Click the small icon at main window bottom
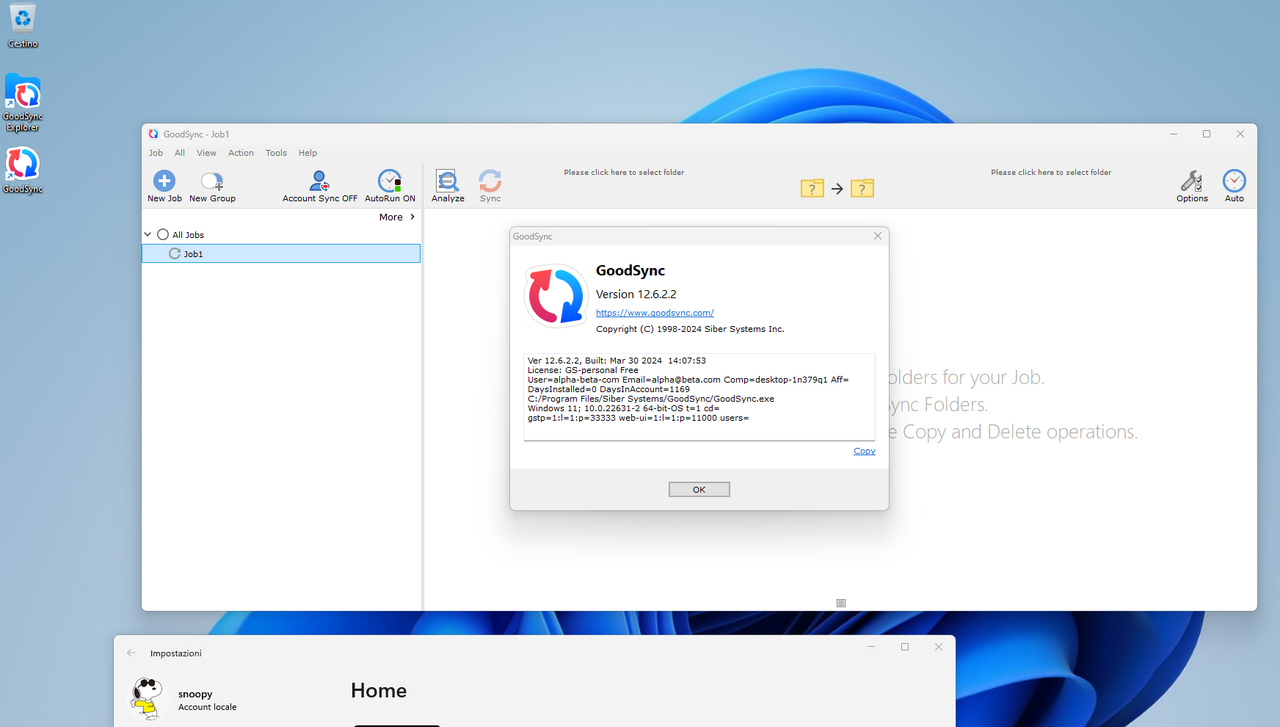Viewport: 1280px width, 727px height. click(x=841, y=603)
